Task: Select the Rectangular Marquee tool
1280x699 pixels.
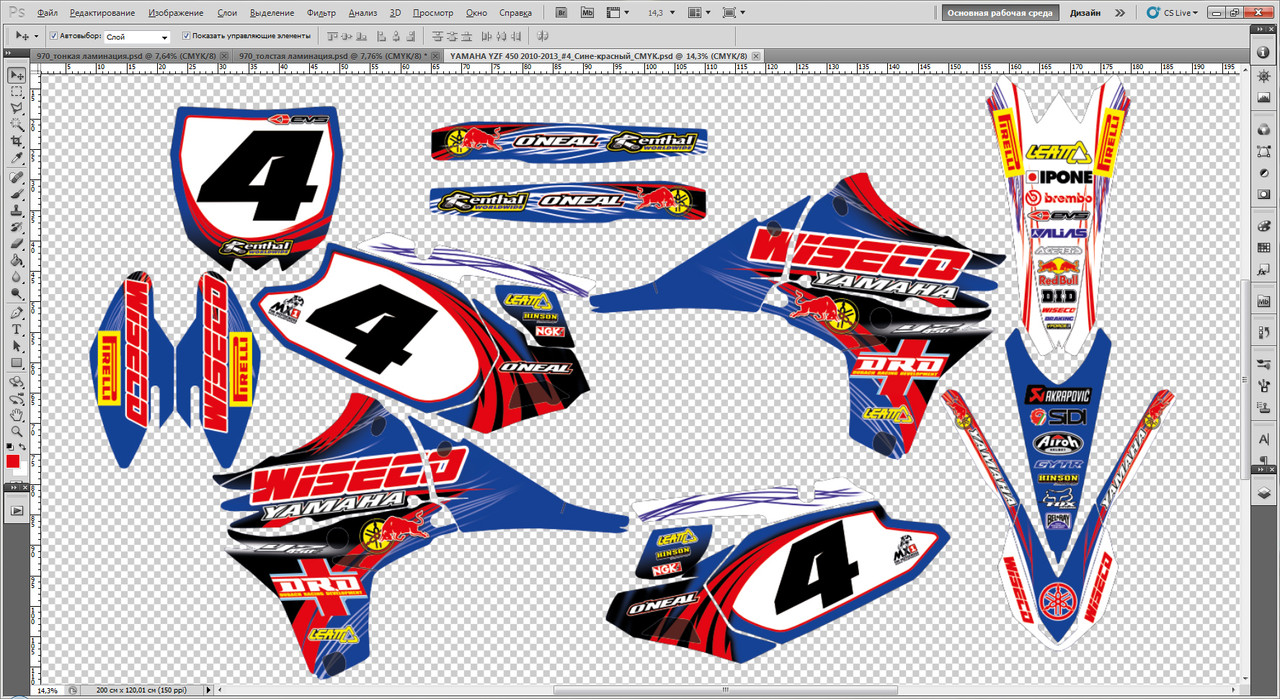Action: click(17, 91)
